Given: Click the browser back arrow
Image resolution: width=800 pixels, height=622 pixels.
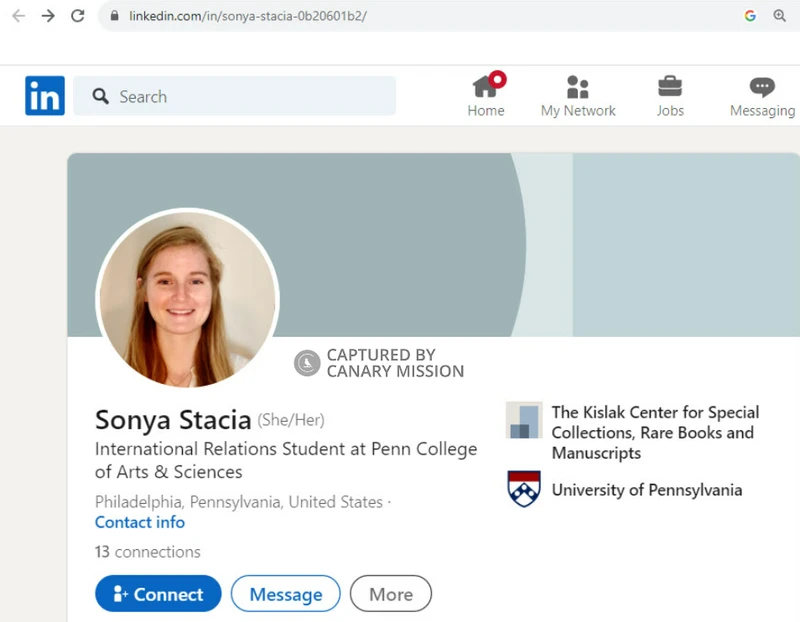Looking at the screenshot, I should click(19, 16).
